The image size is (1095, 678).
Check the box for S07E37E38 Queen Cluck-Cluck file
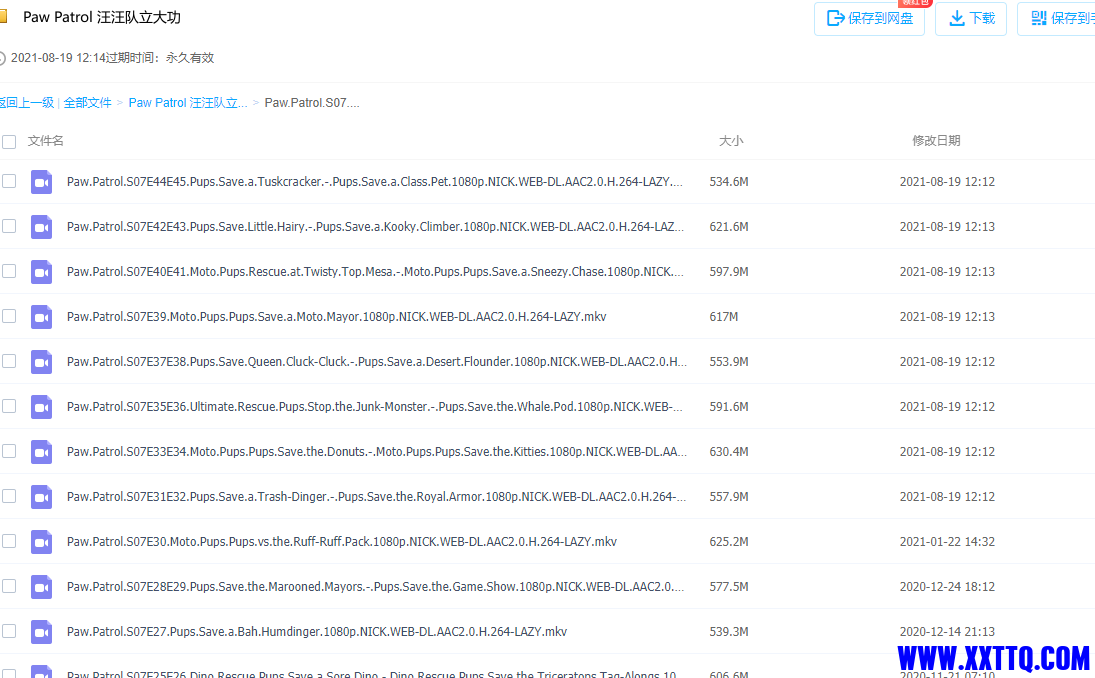[x=9, y=361]
